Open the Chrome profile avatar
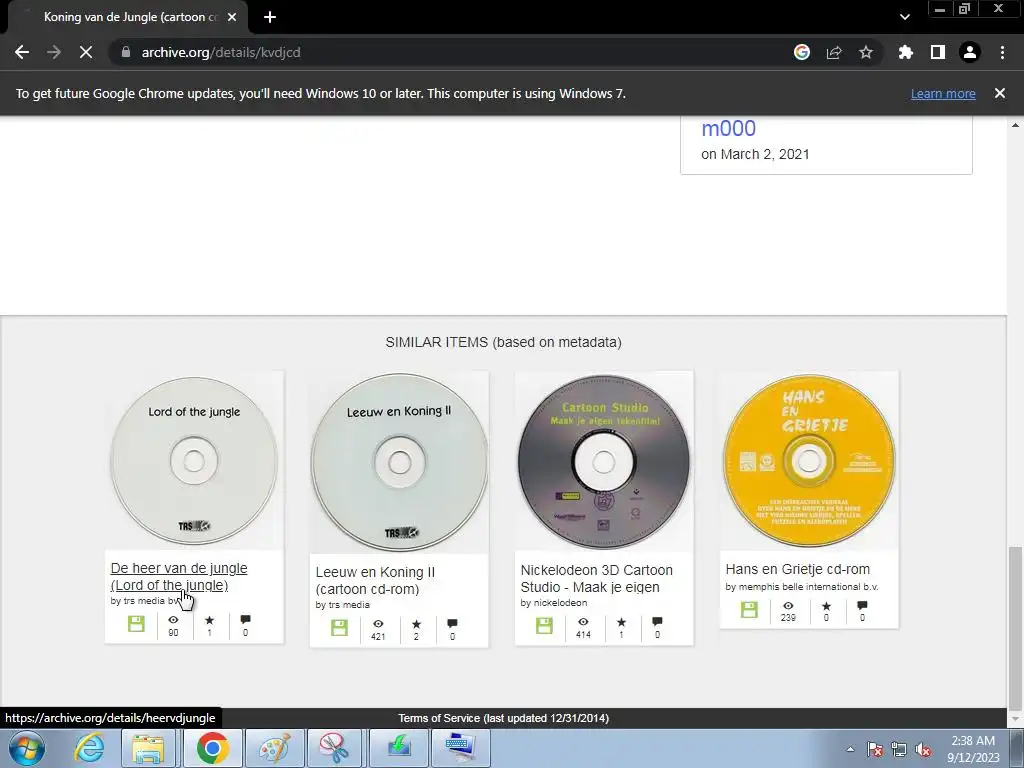Viewport: 1024px width, 768px height. point(970,52)
